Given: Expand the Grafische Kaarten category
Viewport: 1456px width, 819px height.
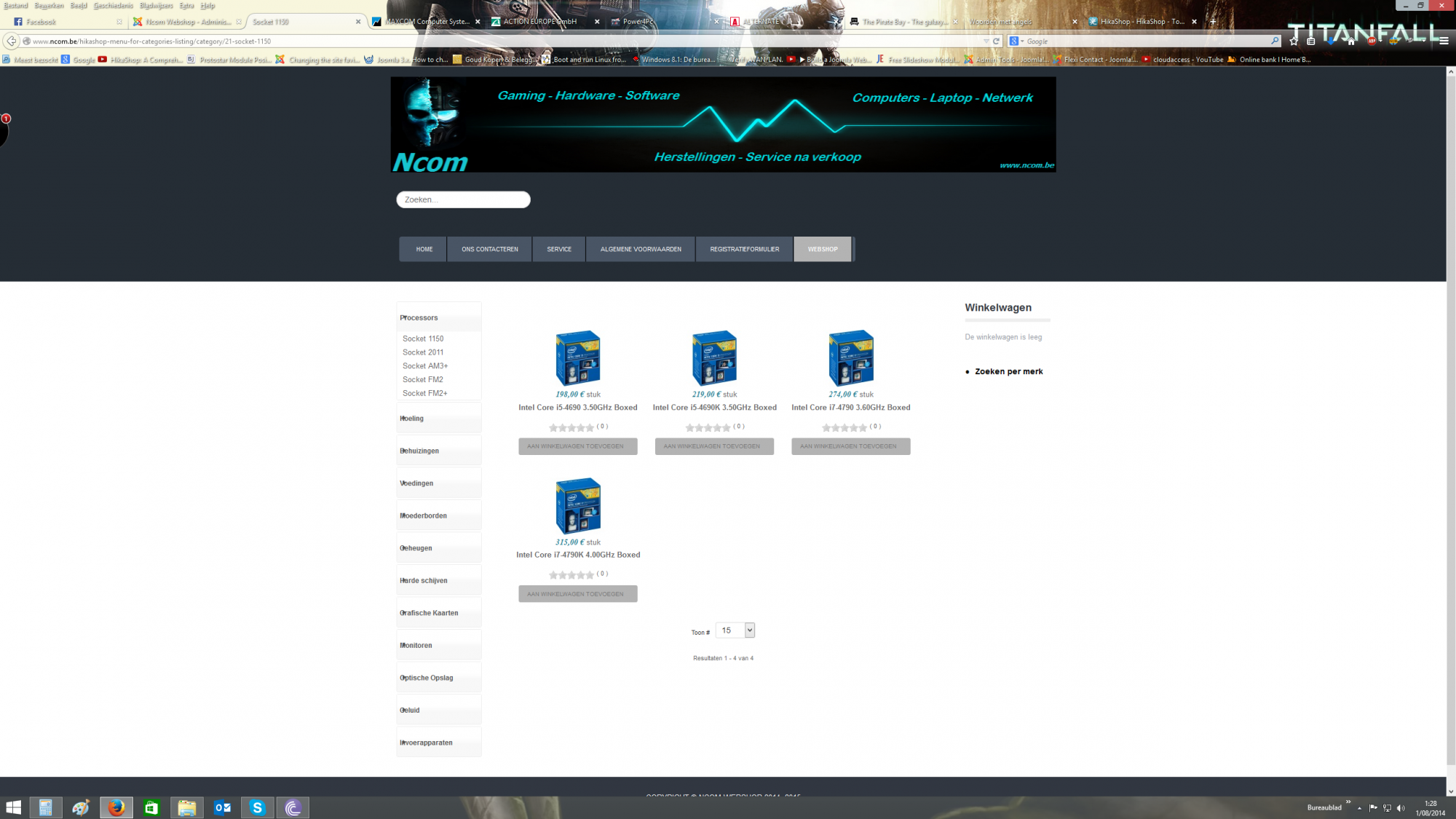Looking at the screenshot, I should (x=430, y=613).
